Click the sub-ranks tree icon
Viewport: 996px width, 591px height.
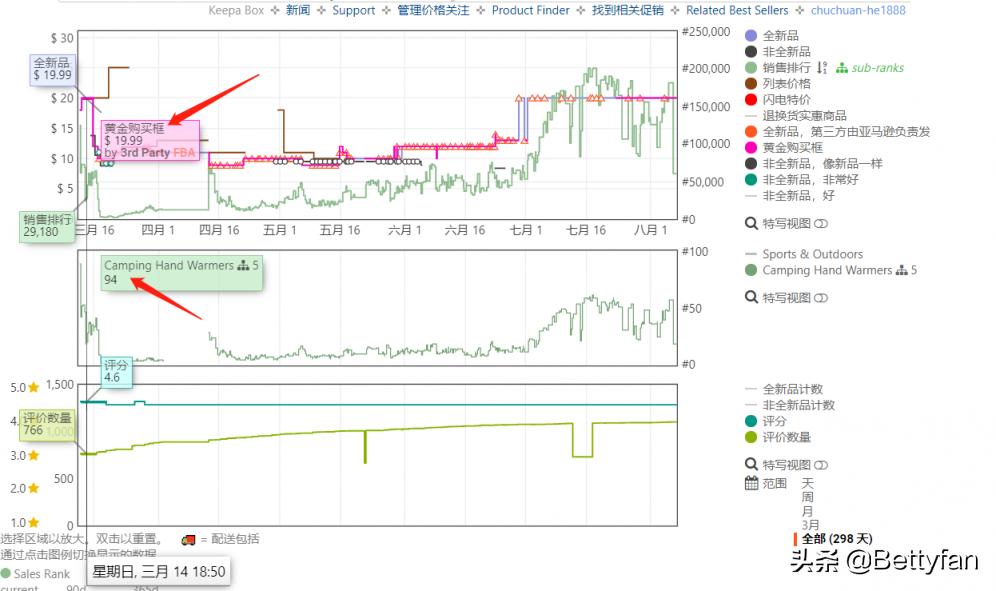point(841,68)
